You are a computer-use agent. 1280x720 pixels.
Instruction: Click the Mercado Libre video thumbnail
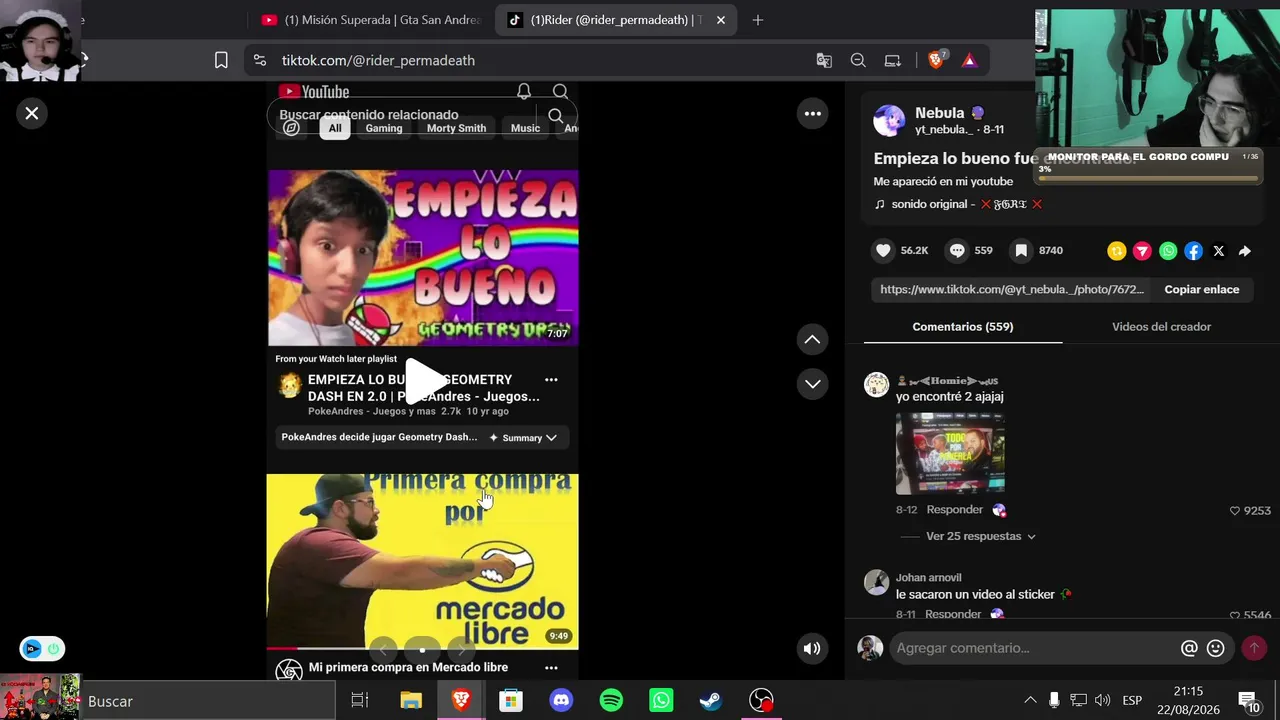pyautogui.click(x=423, y=562)
